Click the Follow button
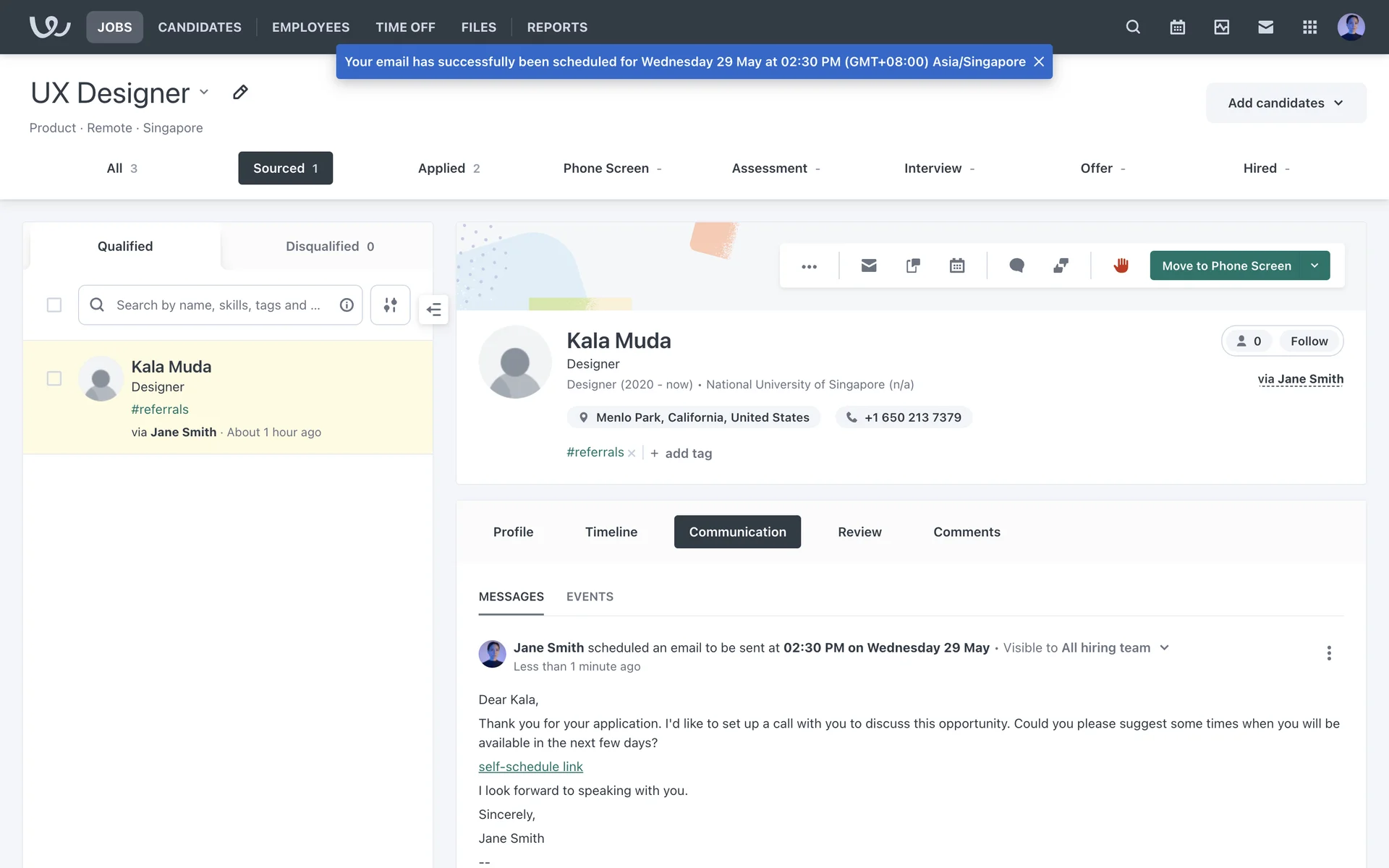The height and width of the screenshot is (868, 1389). 1309,341
